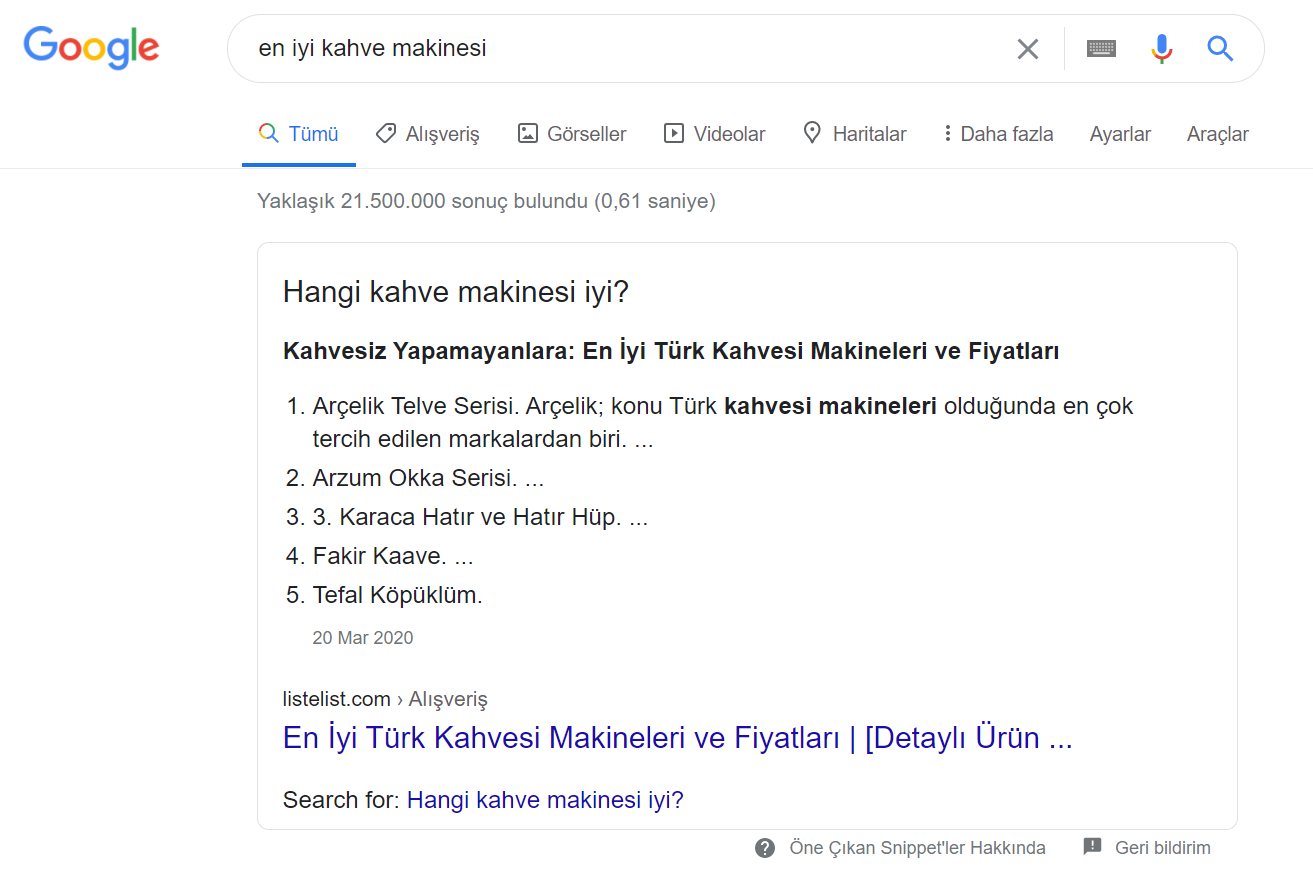Click the Google logo
This screenshot has height=888, width=1313.
[x=91, y=48]
